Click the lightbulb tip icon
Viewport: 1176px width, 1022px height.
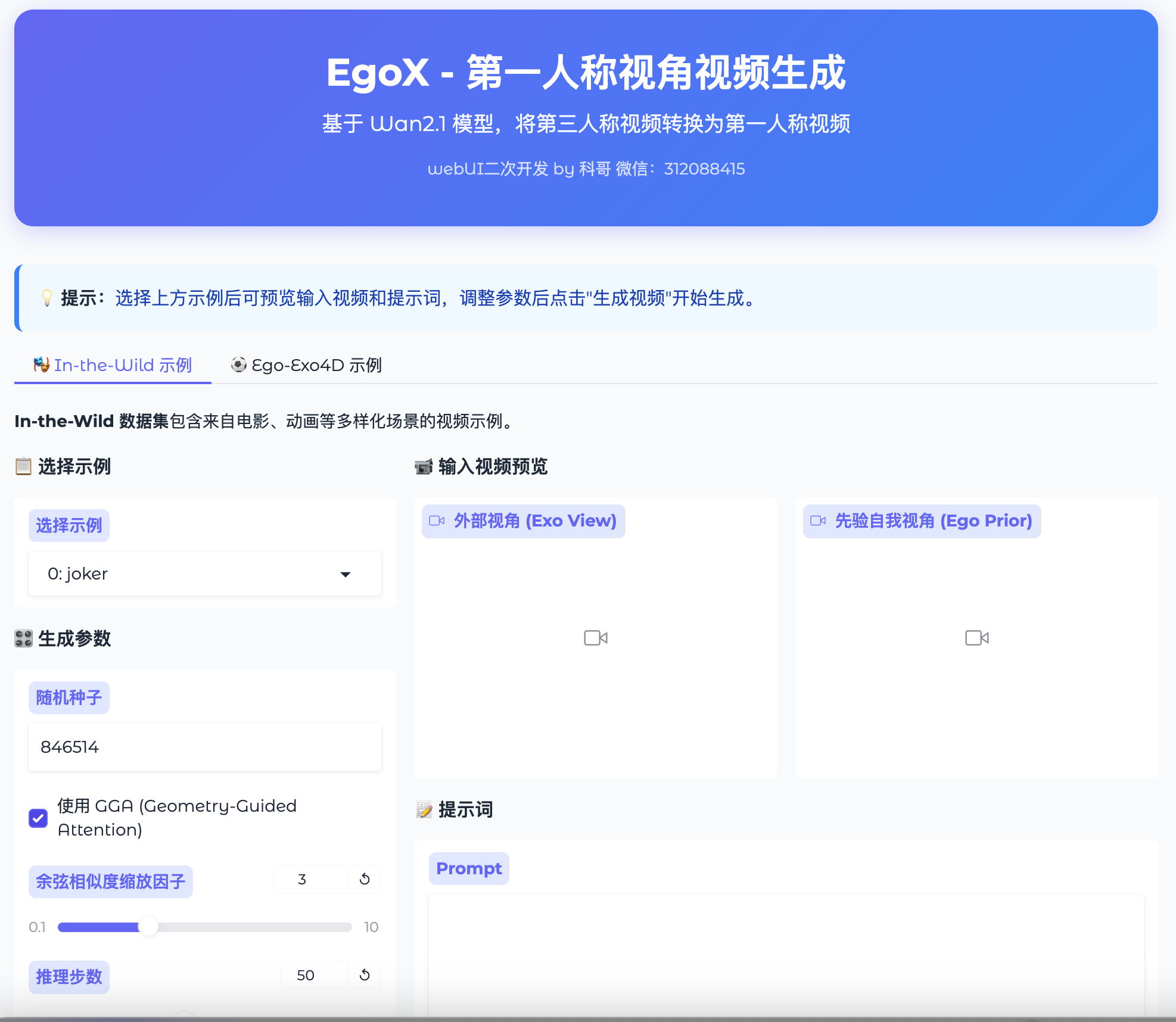point(46,298)
